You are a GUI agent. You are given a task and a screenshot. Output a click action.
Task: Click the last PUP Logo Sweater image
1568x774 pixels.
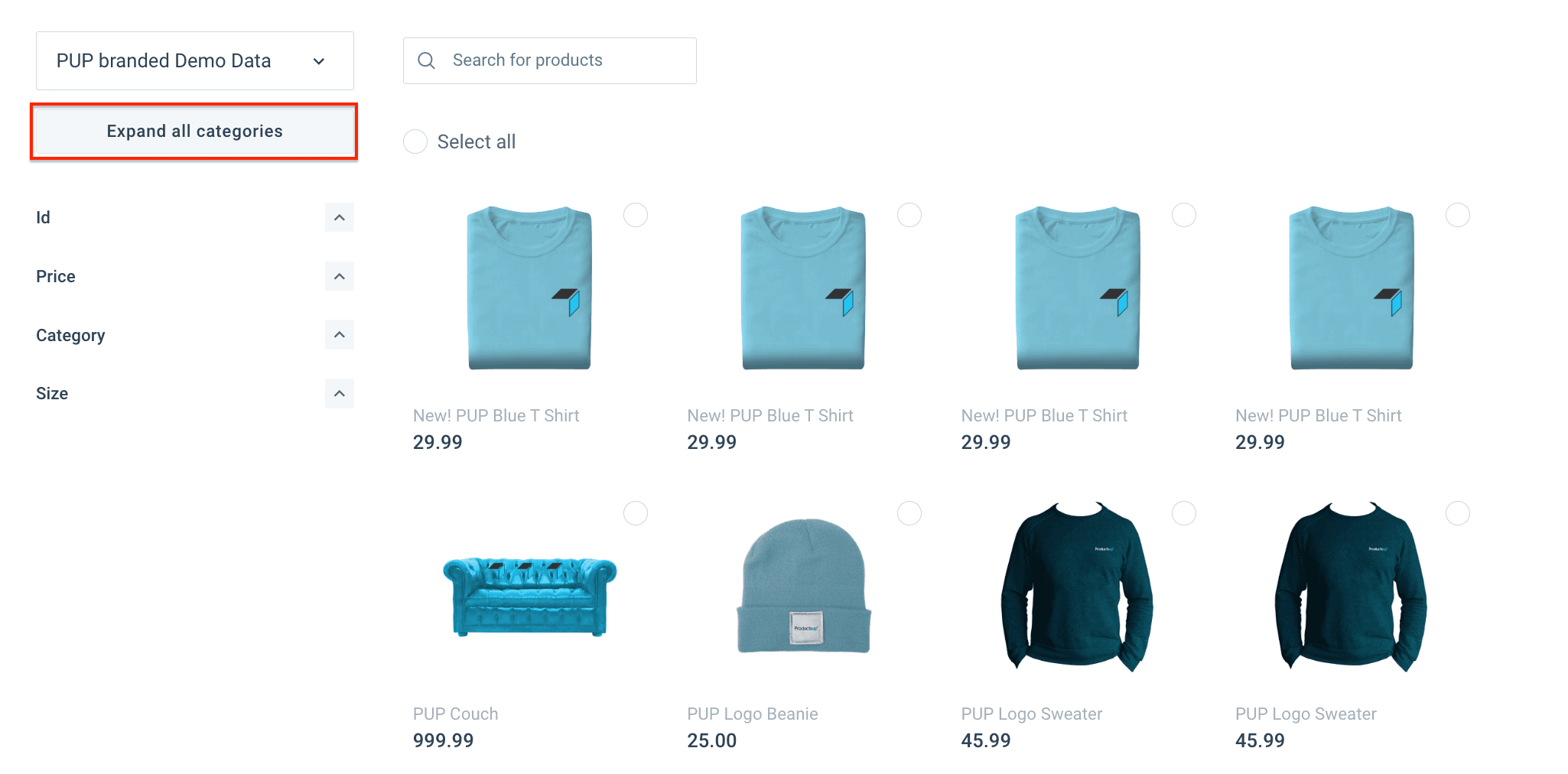[1351, 587]
